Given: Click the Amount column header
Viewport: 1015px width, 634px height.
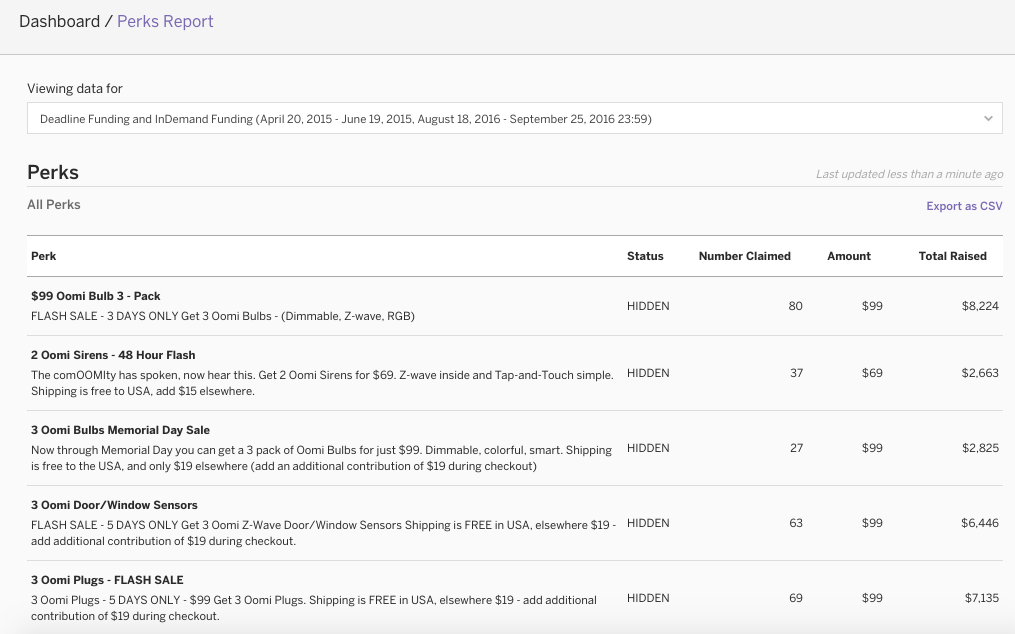Looking at the screenshot, I should 849,256.
